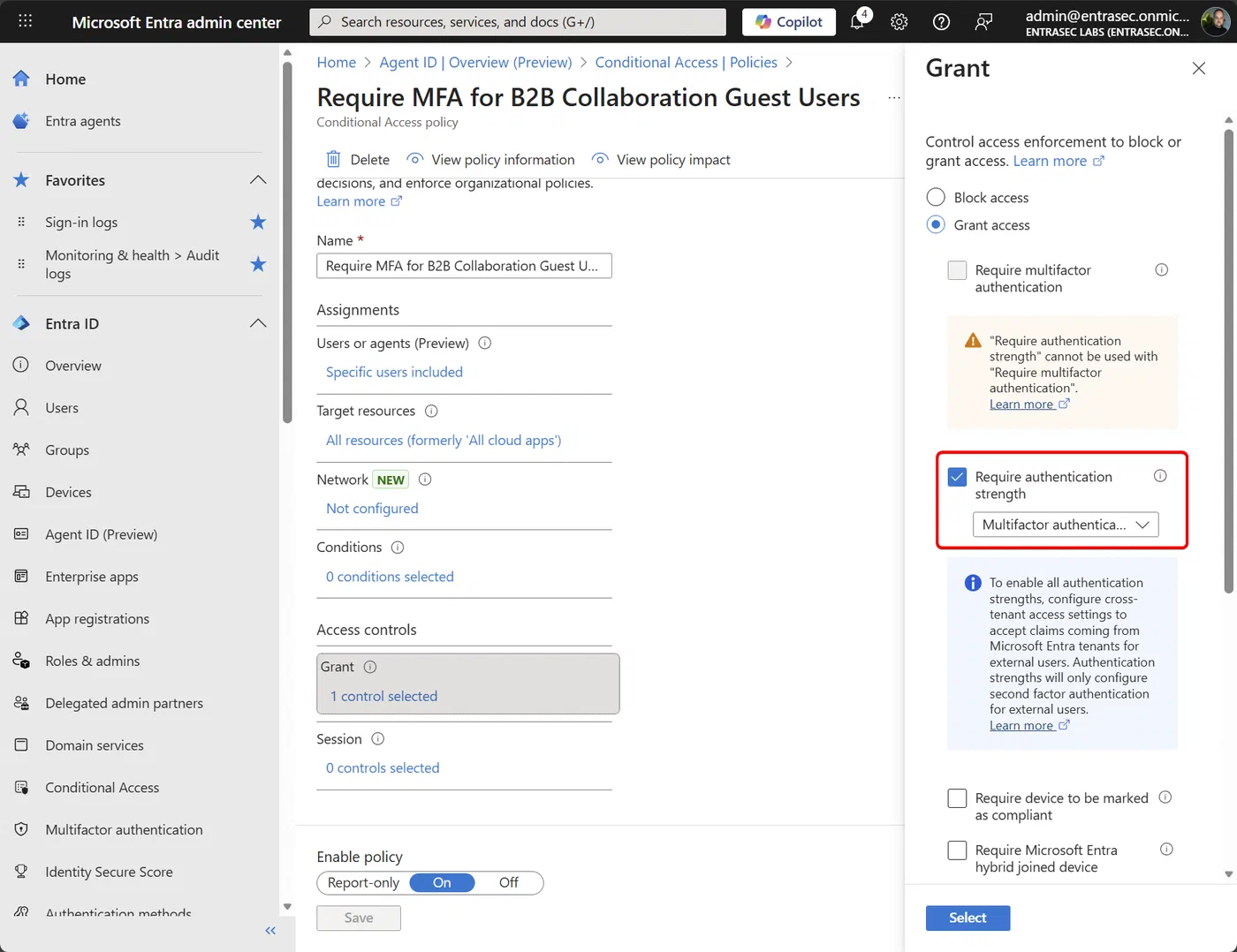Click View policy impact
The height and width of the screenshot is (952, 1237).
pos(662,160)
